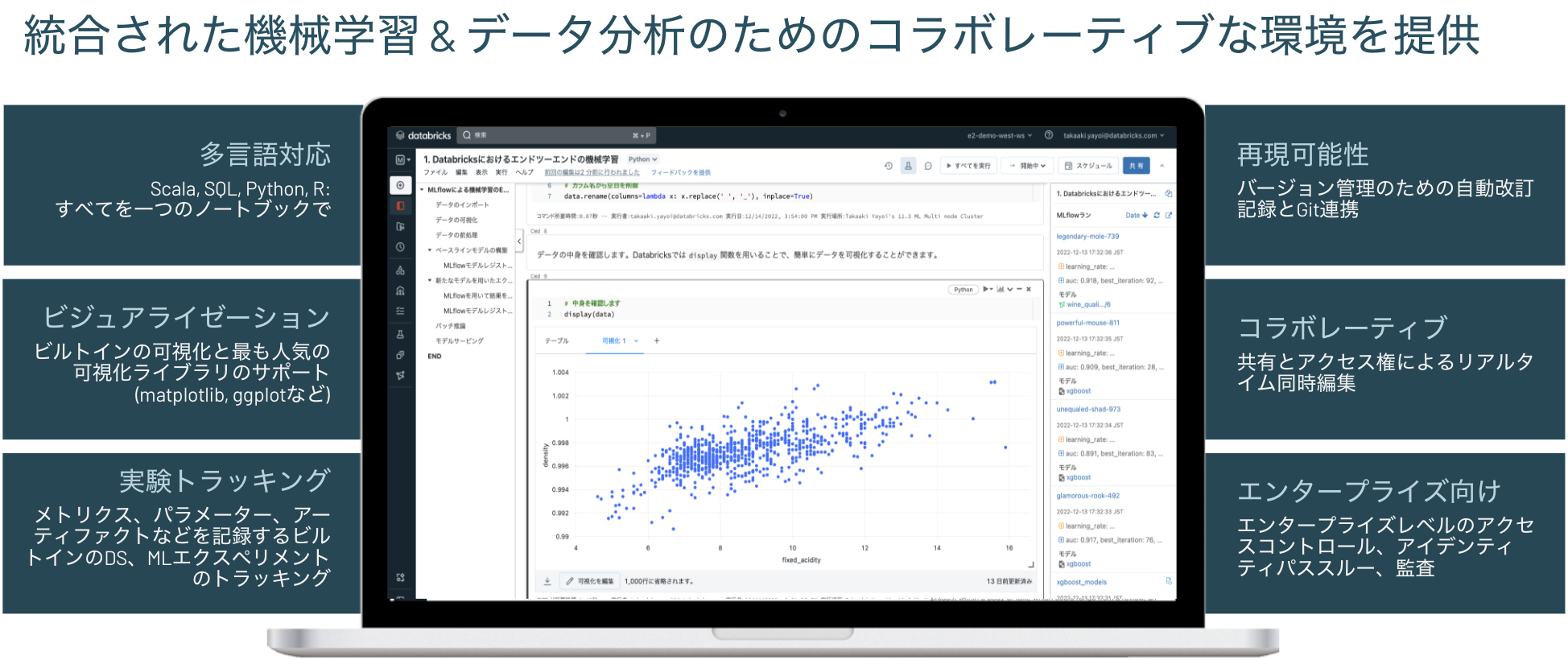Screen dimensions: 1568x660
Task: Open the Python language dropdown beside the title
Action: pos(642,159)
